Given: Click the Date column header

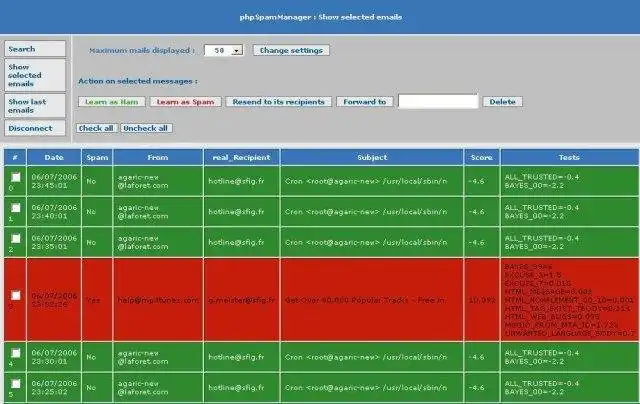Looking at the screenshot, I should coord(54,157).
